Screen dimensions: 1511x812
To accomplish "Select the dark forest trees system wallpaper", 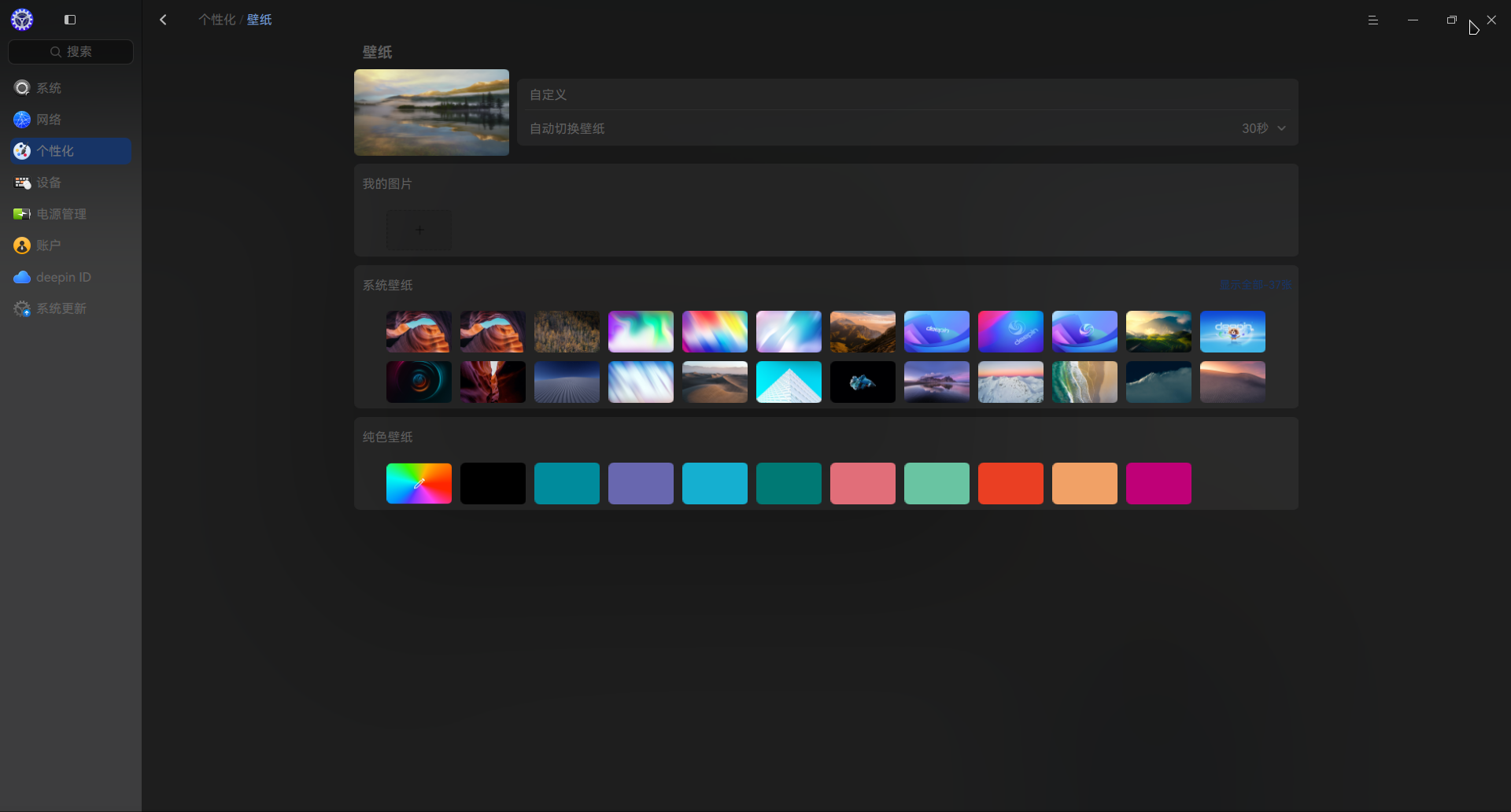I will tap(567, 331).
